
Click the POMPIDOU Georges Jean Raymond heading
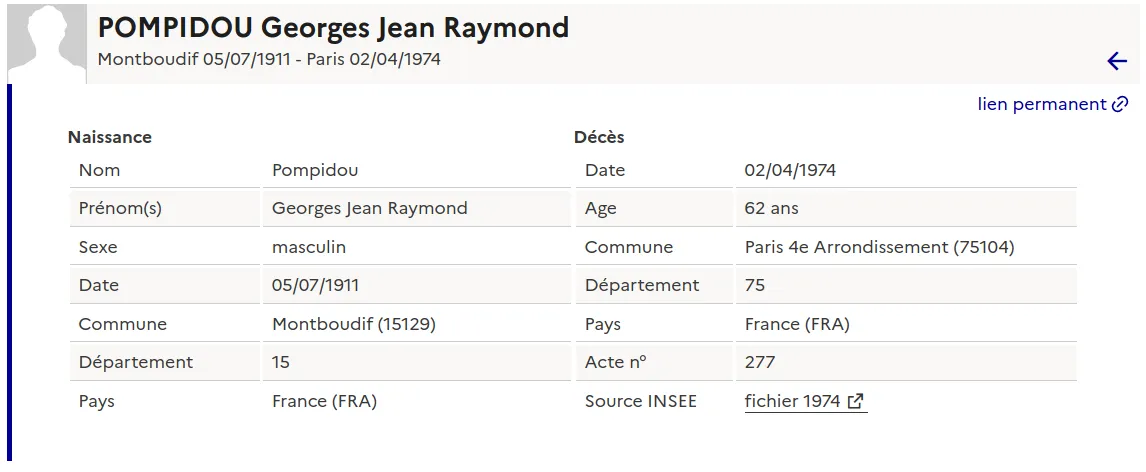point(333,27)
